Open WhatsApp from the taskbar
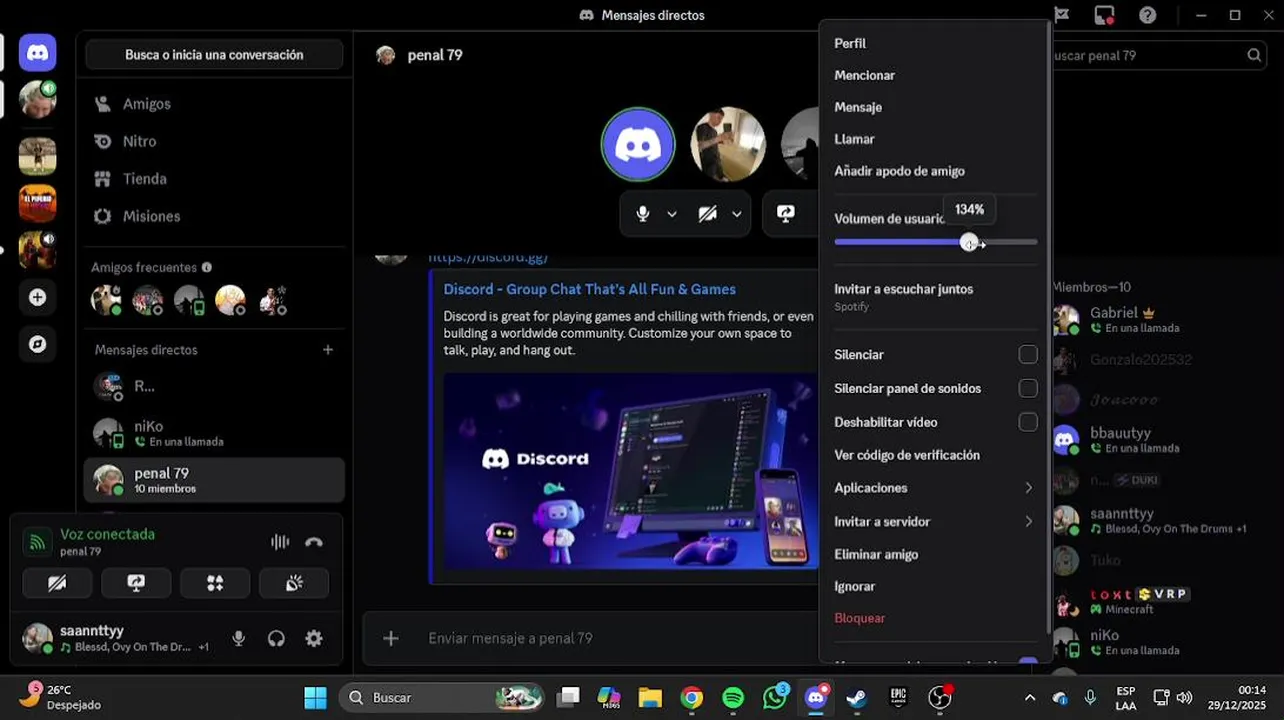Screen dimensions: 1284x720 775,697
